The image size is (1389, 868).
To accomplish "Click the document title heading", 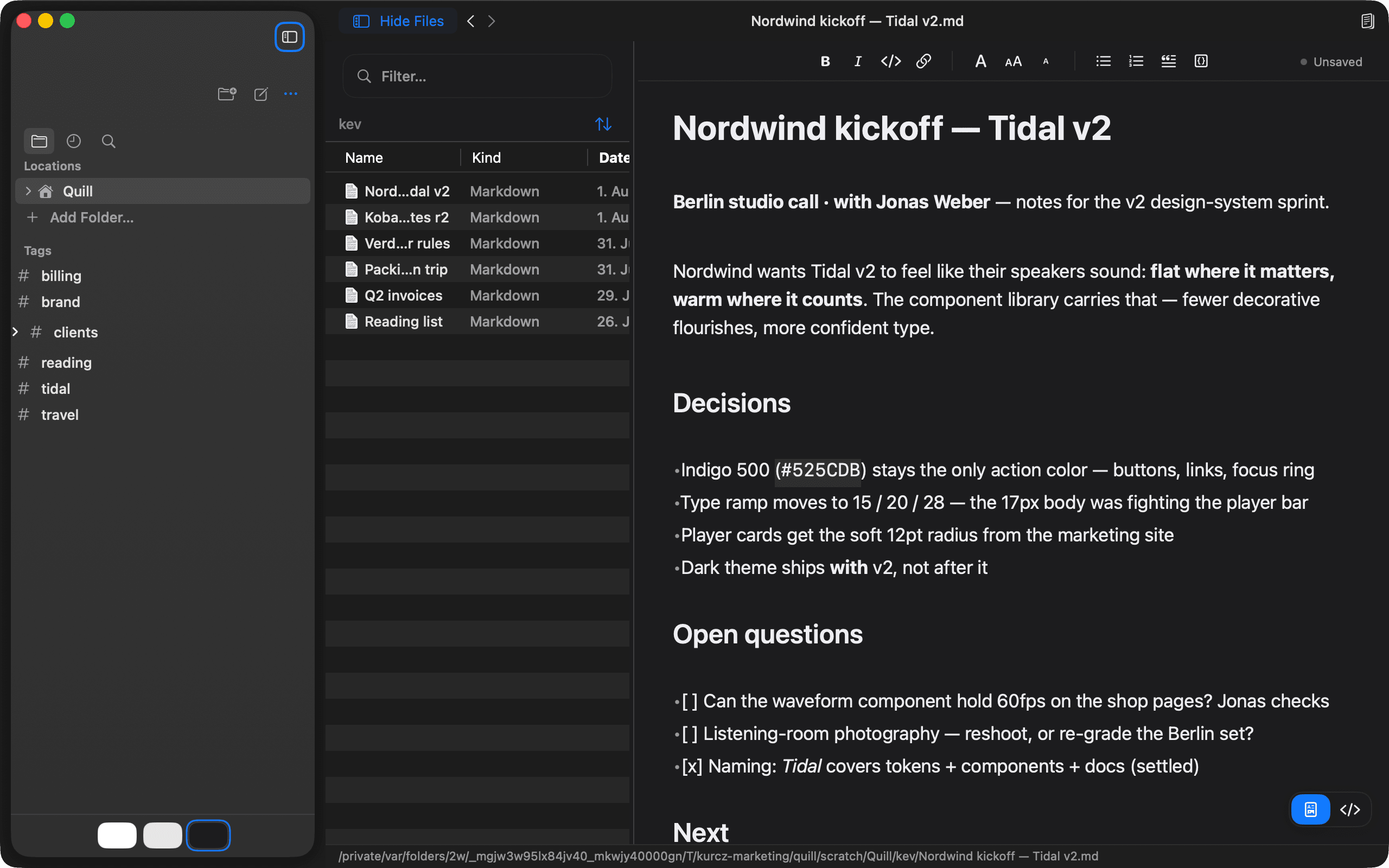I will pyautogui.click(x=891, y=128).
